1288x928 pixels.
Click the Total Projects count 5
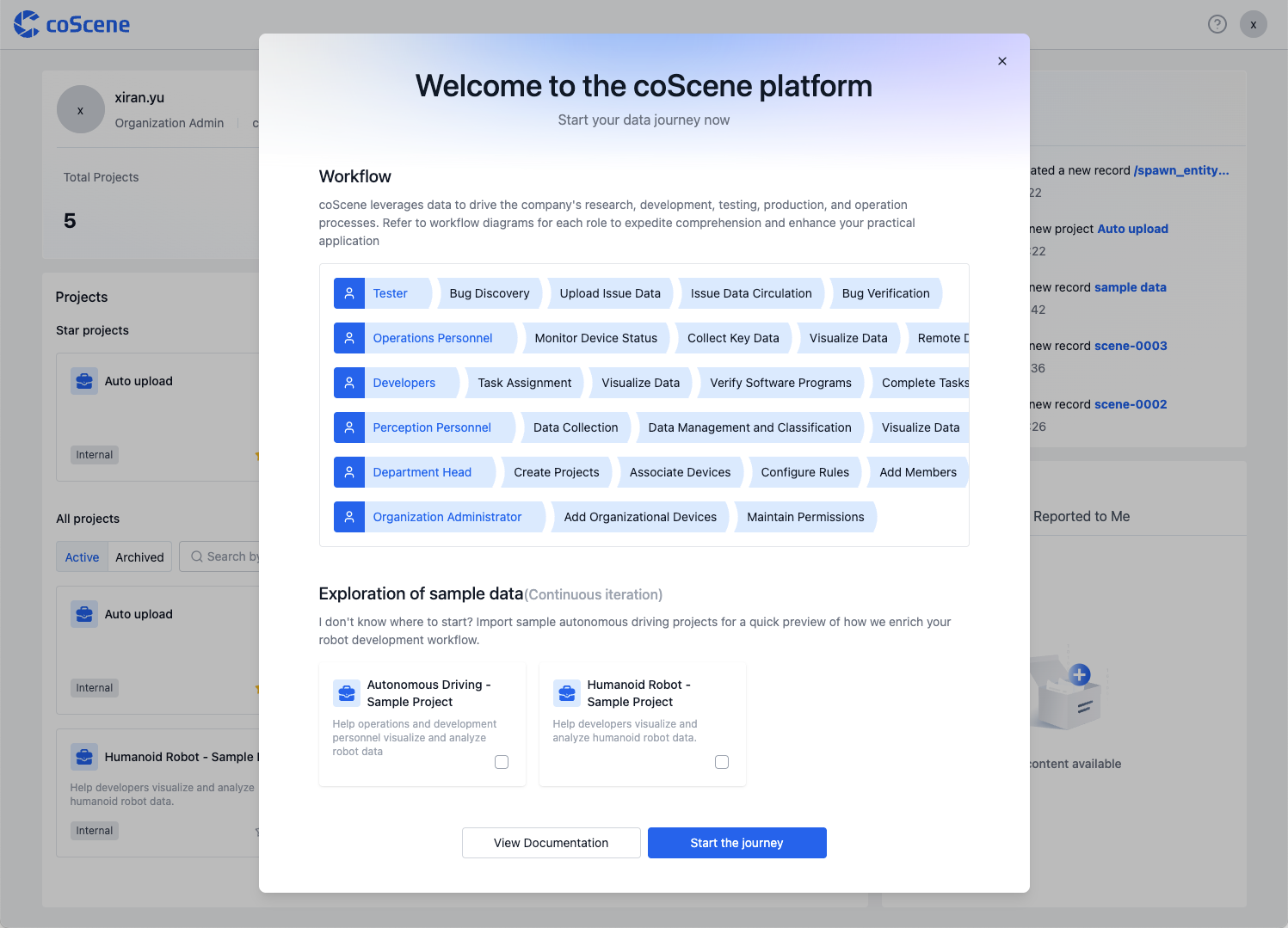click(70, 221)
